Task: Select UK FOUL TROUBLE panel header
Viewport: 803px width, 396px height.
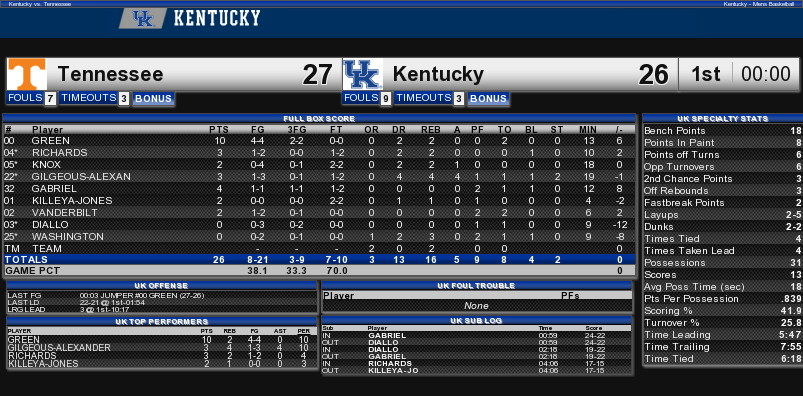Action: [x=477, y=286]
